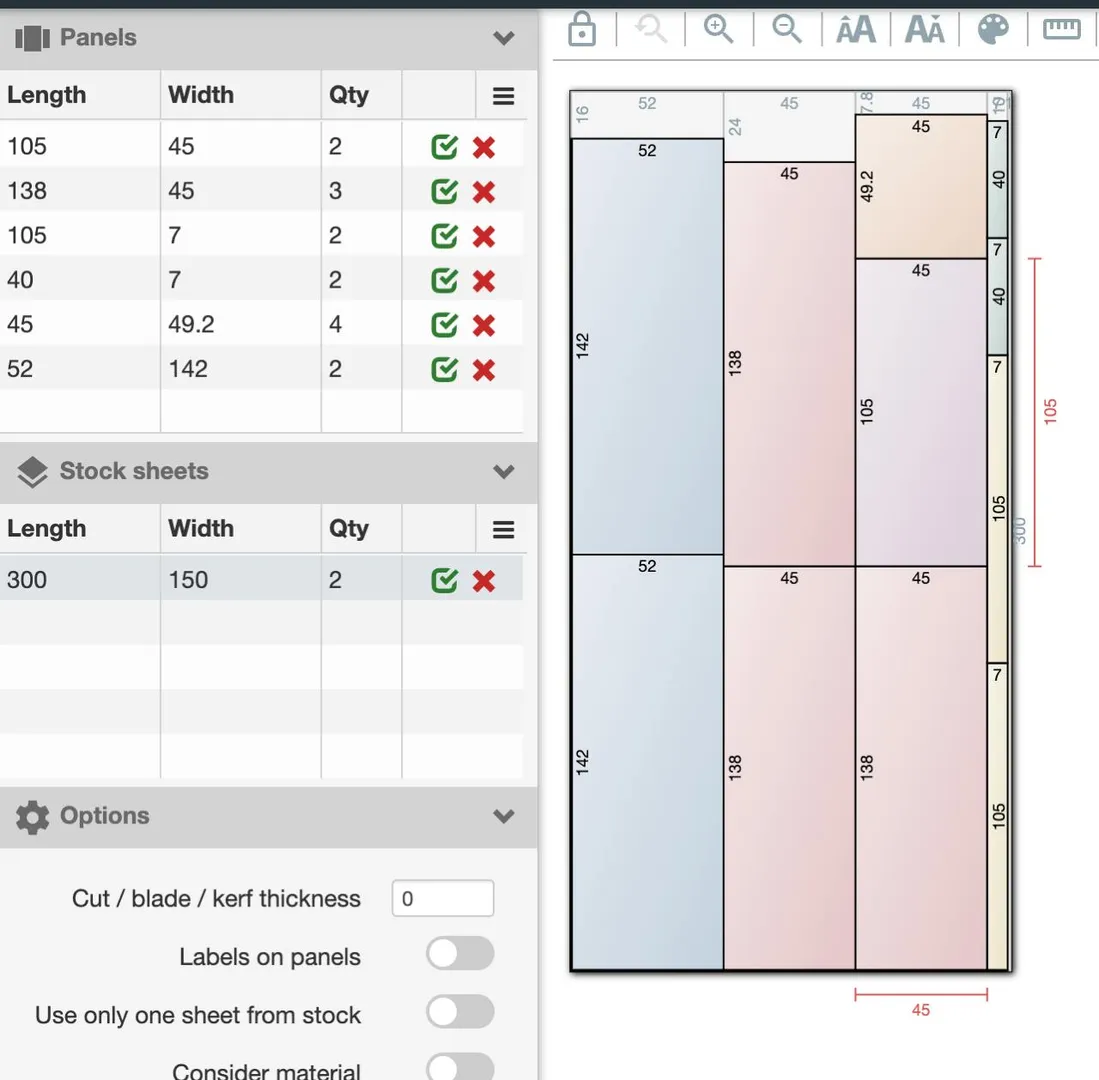Open the color palette icon

click(x=993, y=29)
